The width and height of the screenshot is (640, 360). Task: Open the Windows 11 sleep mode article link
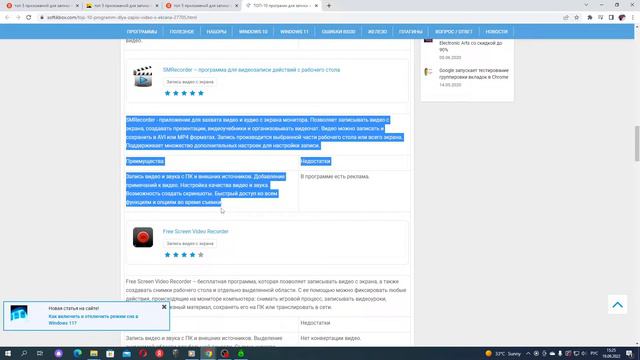pos(93,320)
